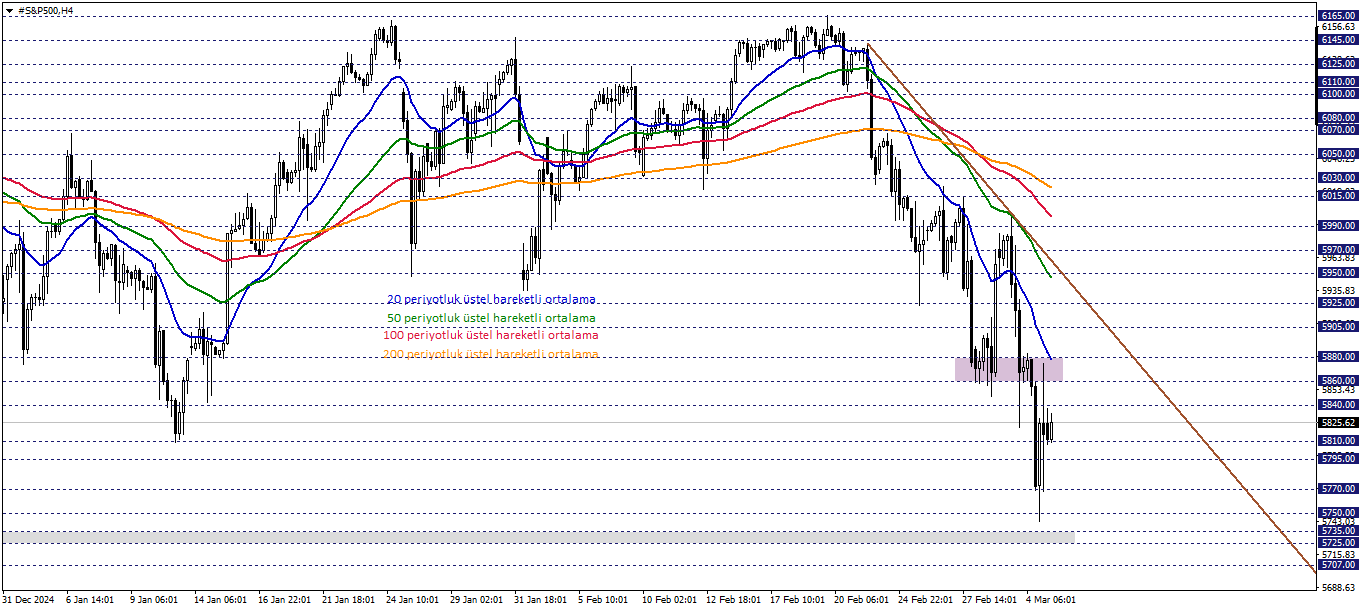Select the purple resistance rectangle near 5880
The width and height of the screenshot is (1362, 611).
[1008, 369]
